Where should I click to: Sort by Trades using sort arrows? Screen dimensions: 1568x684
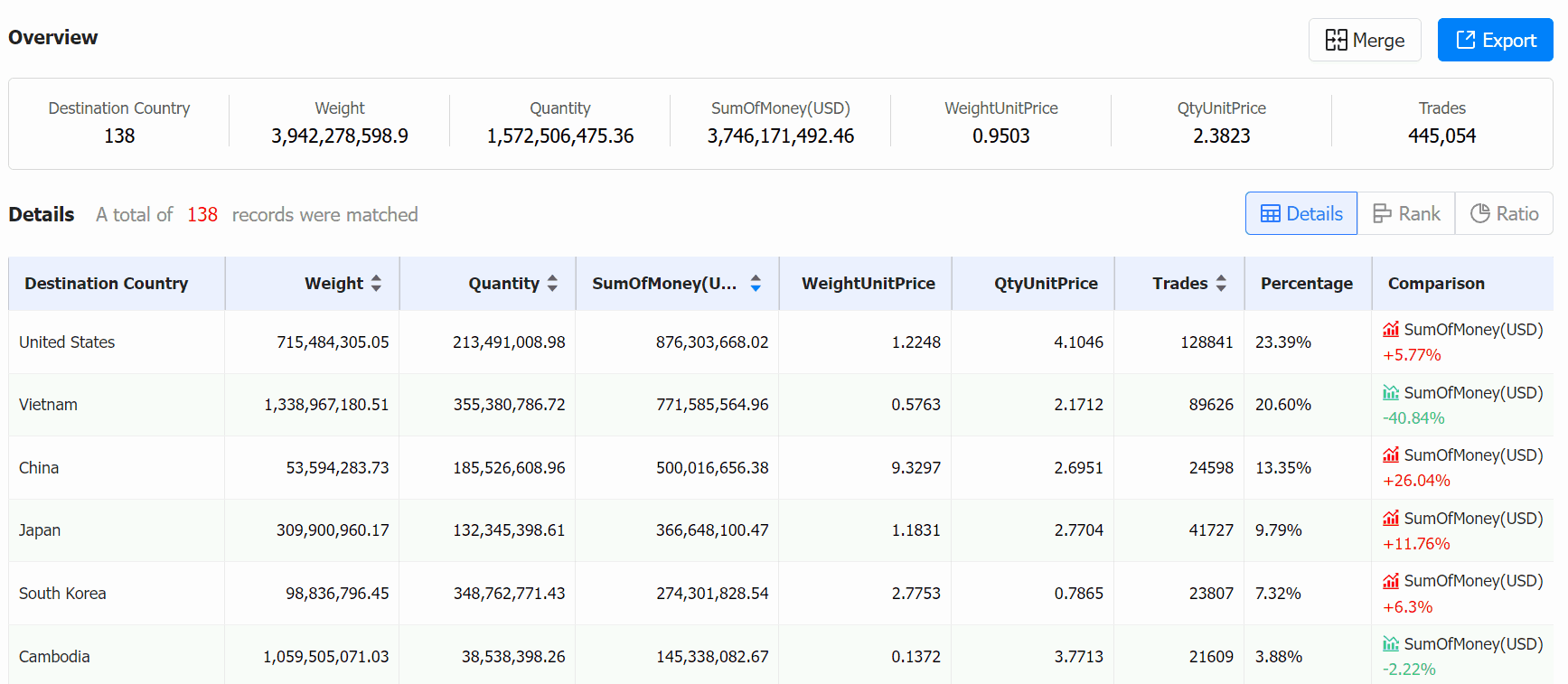point(1221,283)
